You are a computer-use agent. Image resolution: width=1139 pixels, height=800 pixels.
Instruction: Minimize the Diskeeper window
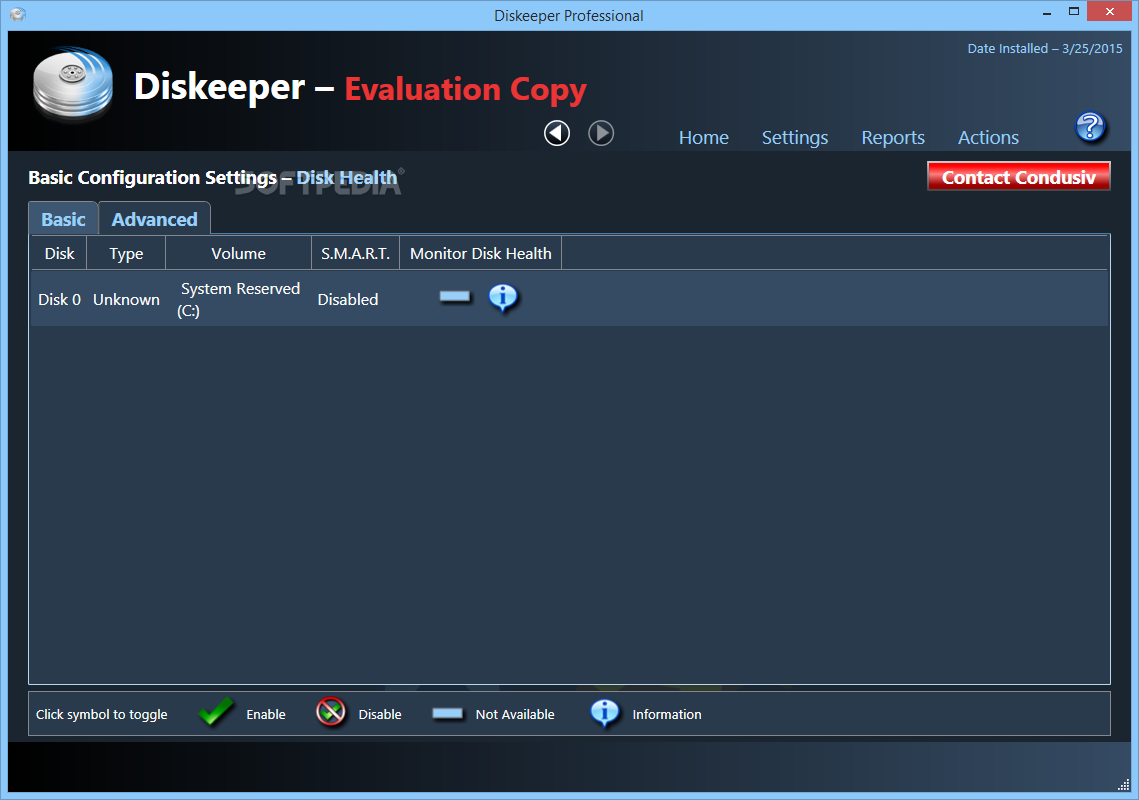pyautogui.click(x=1047, y=12)
